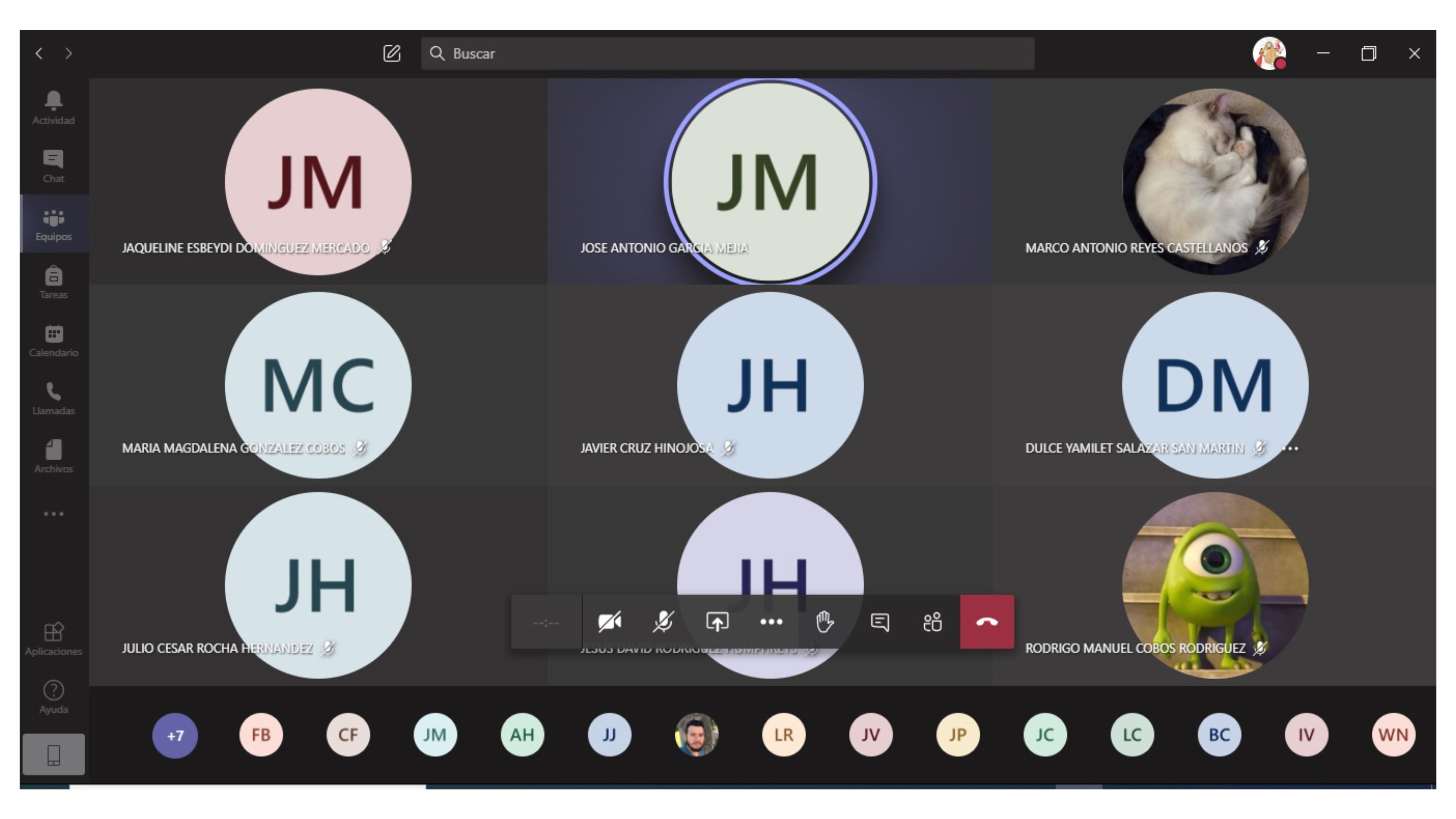Hang up the call
The height and width of the screenshot is (819, 1456).
tap(987, 622)
